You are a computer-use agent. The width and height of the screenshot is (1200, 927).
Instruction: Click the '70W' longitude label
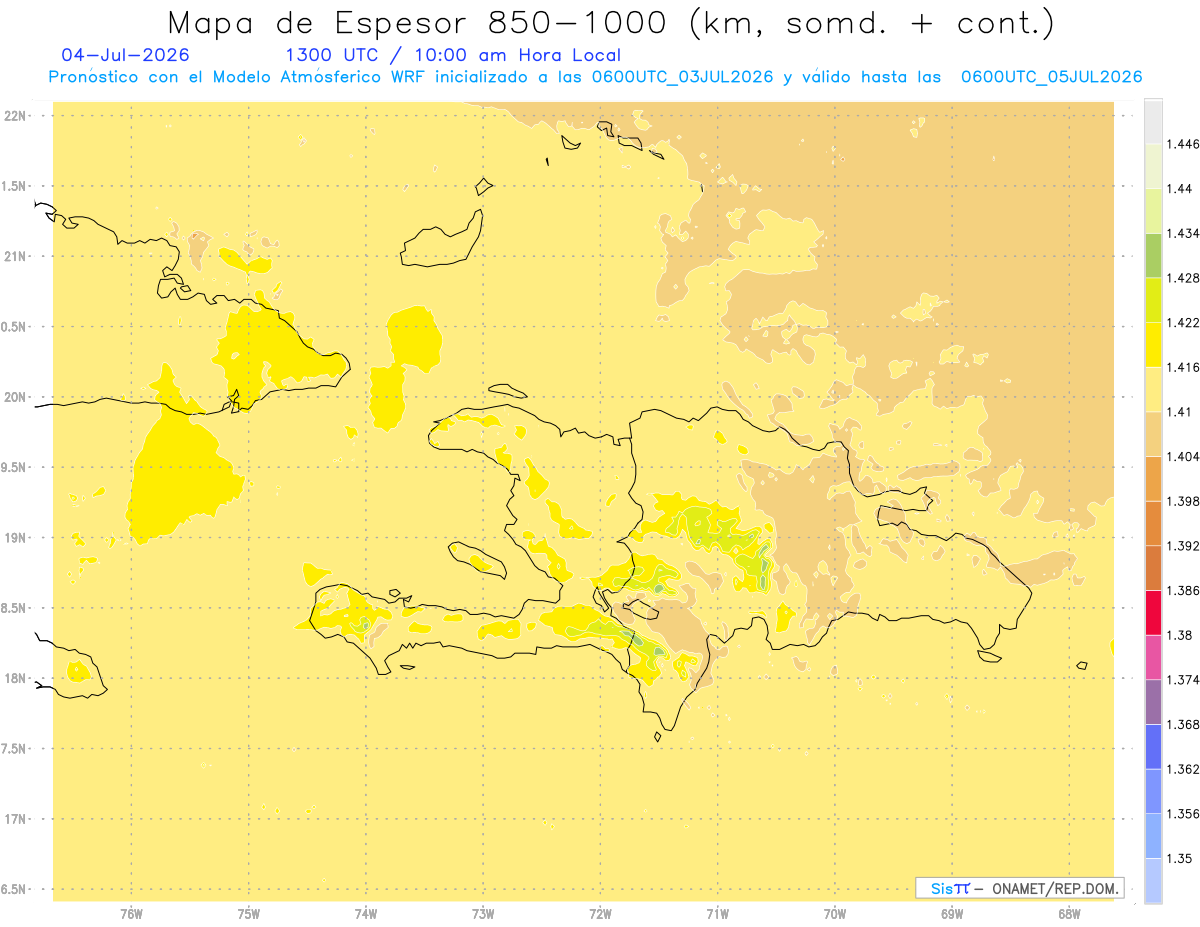pos(835,912)
